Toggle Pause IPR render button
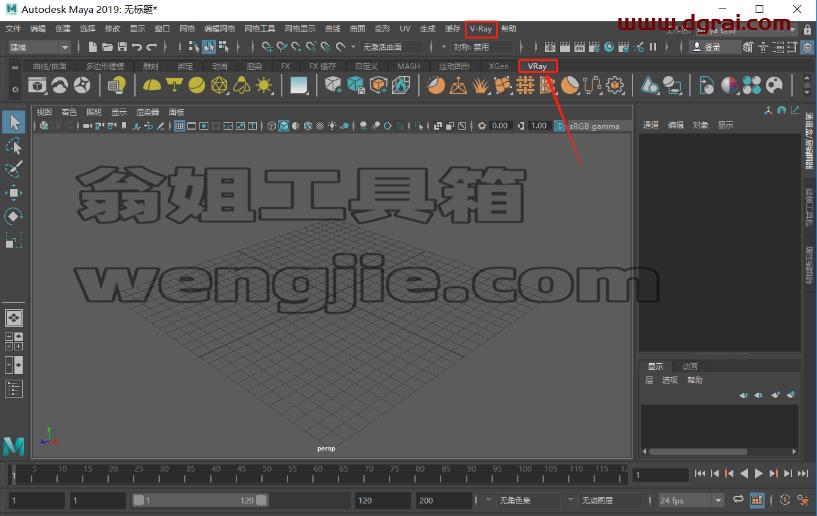 tap(653, 47)
